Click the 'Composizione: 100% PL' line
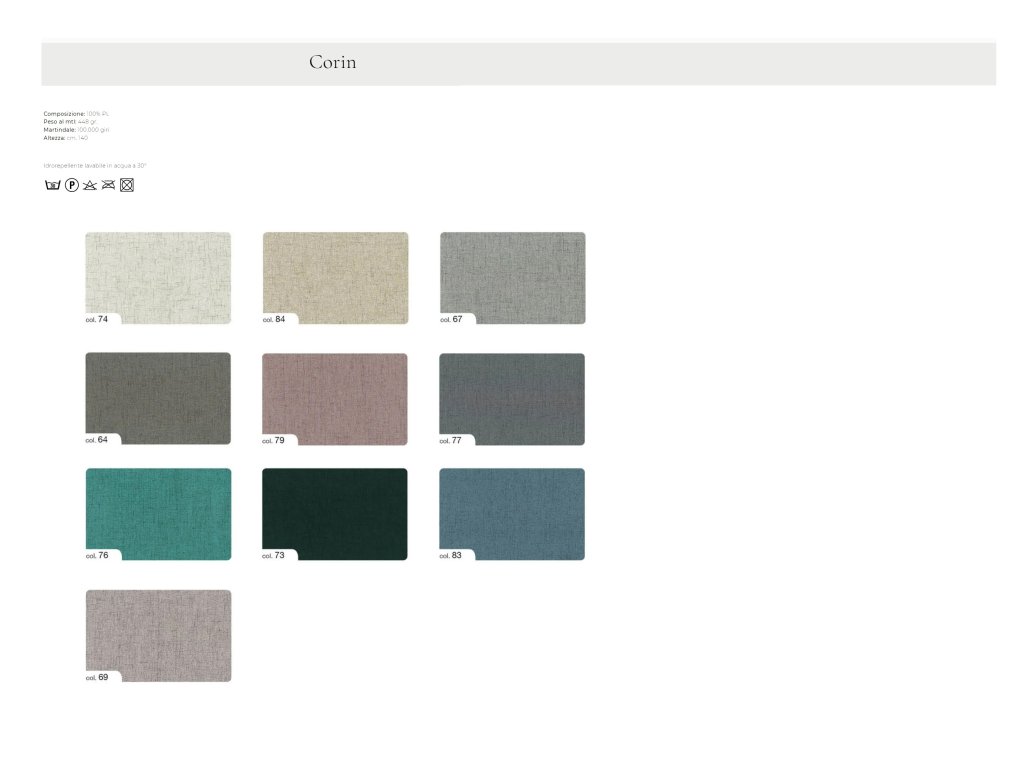Screen dimensions: 1024x768 76,114
